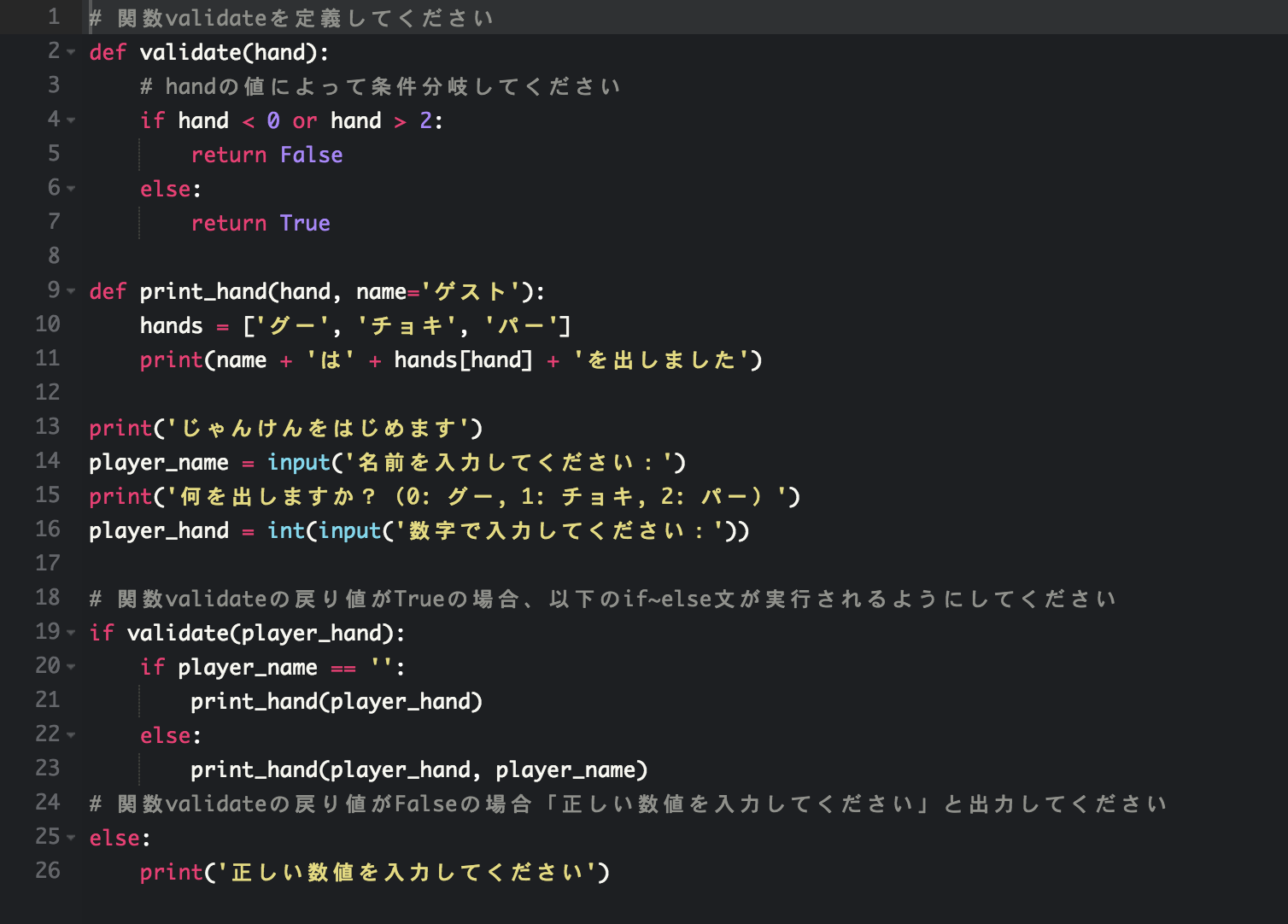The height and width of the screenshot is (924, 1288).
Task: Select line number 26 in the gutter
Action: 48,871
